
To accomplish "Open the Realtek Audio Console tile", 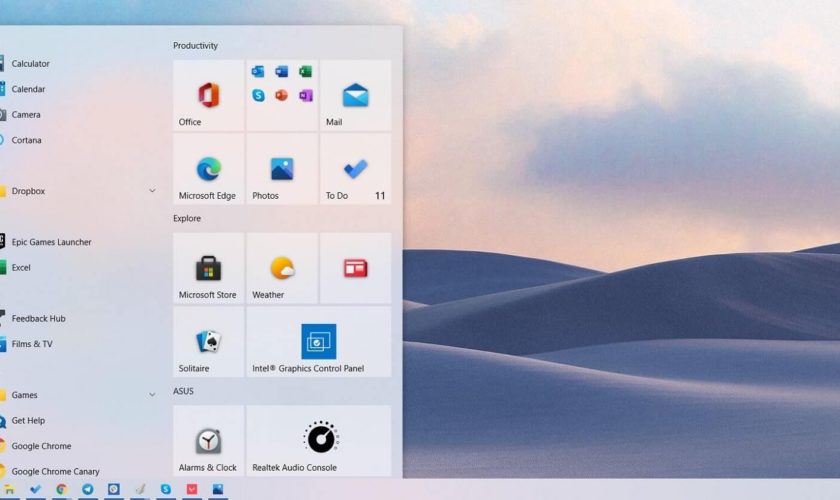I will coord(319,440).
